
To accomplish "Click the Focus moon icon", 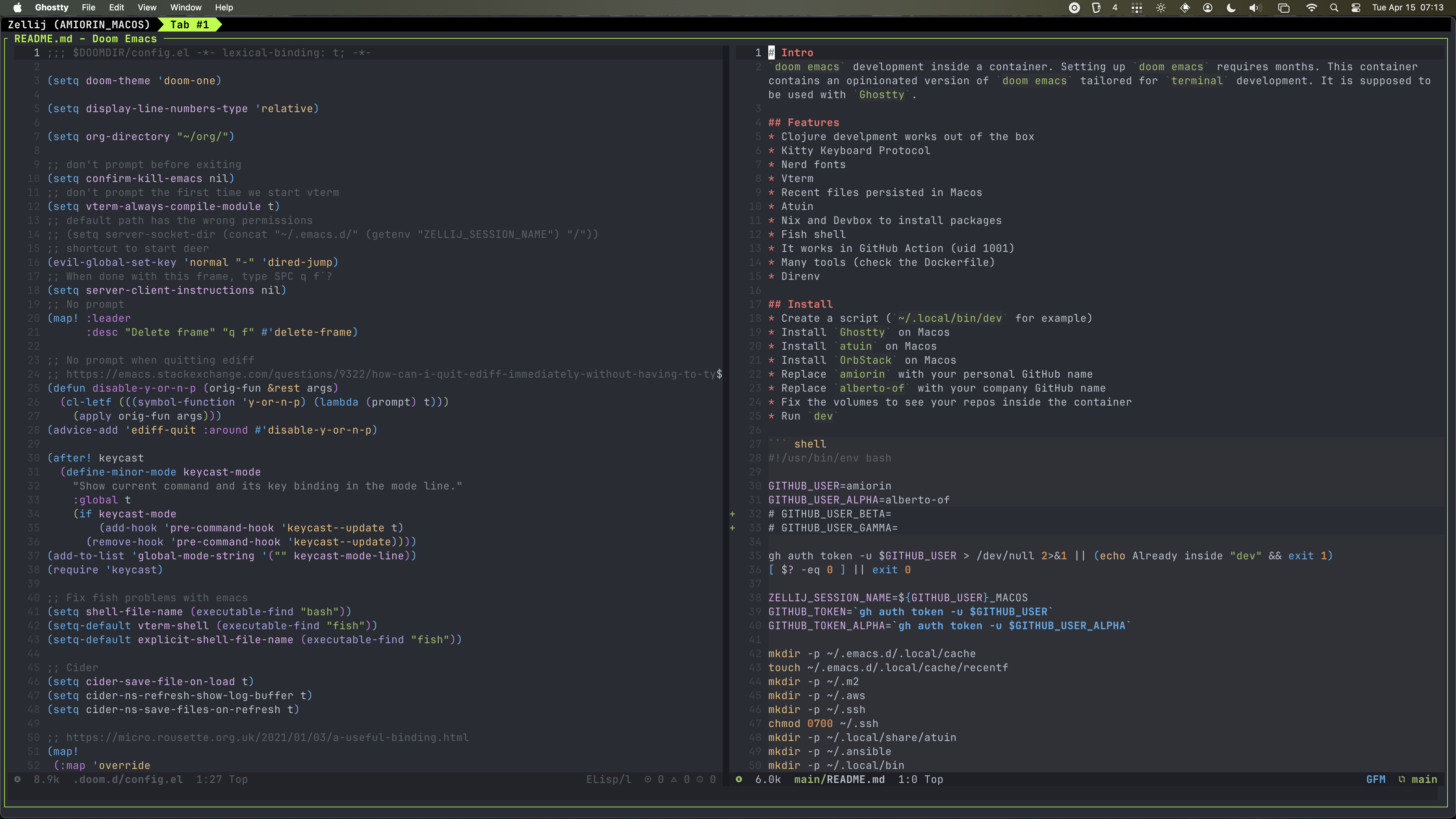I will [1231, 7].
